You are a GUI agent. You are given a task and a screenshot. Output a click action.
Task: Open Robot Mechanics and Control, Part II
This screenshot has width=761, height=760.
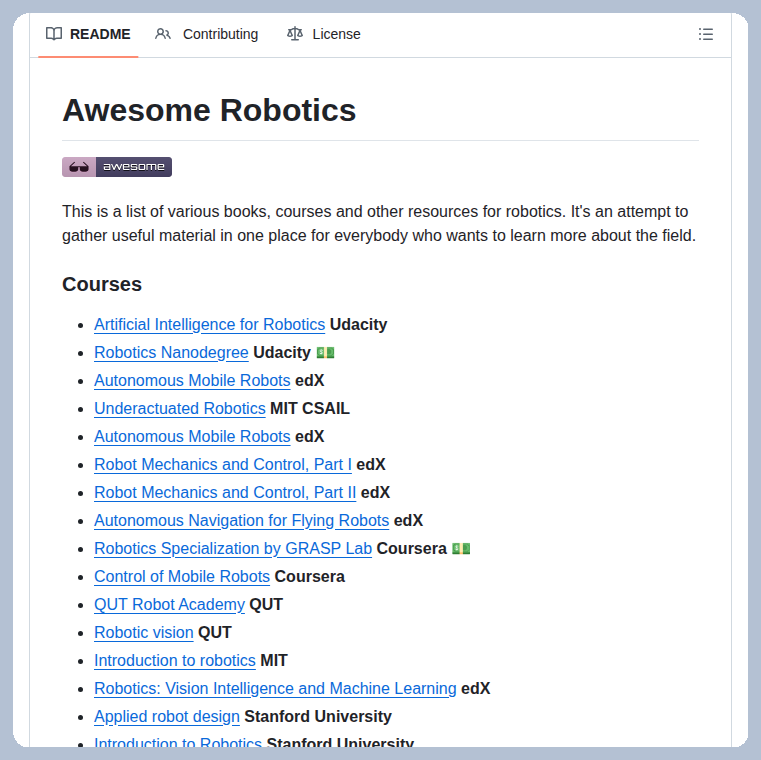tap(225, 493)
